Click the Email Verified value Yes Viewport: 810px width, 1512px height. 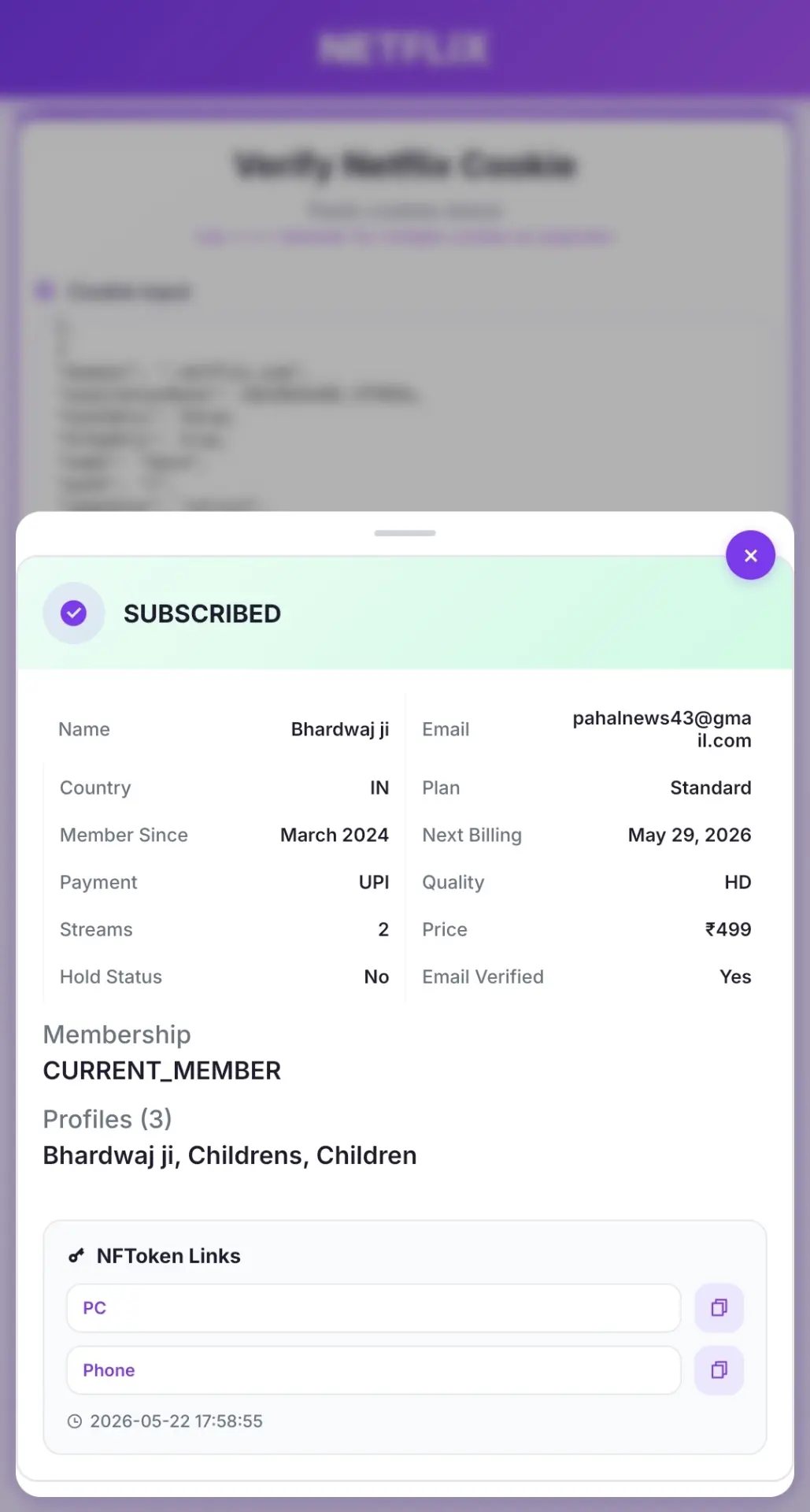pyautogui.click(x=735, y=976)
